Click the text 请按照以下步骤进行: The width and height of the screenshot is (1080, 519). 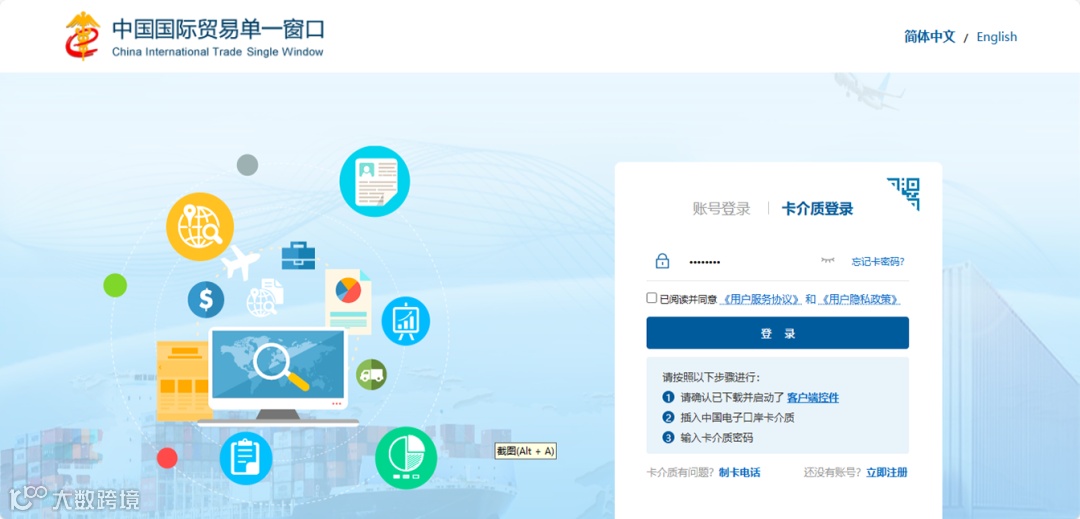711,377
